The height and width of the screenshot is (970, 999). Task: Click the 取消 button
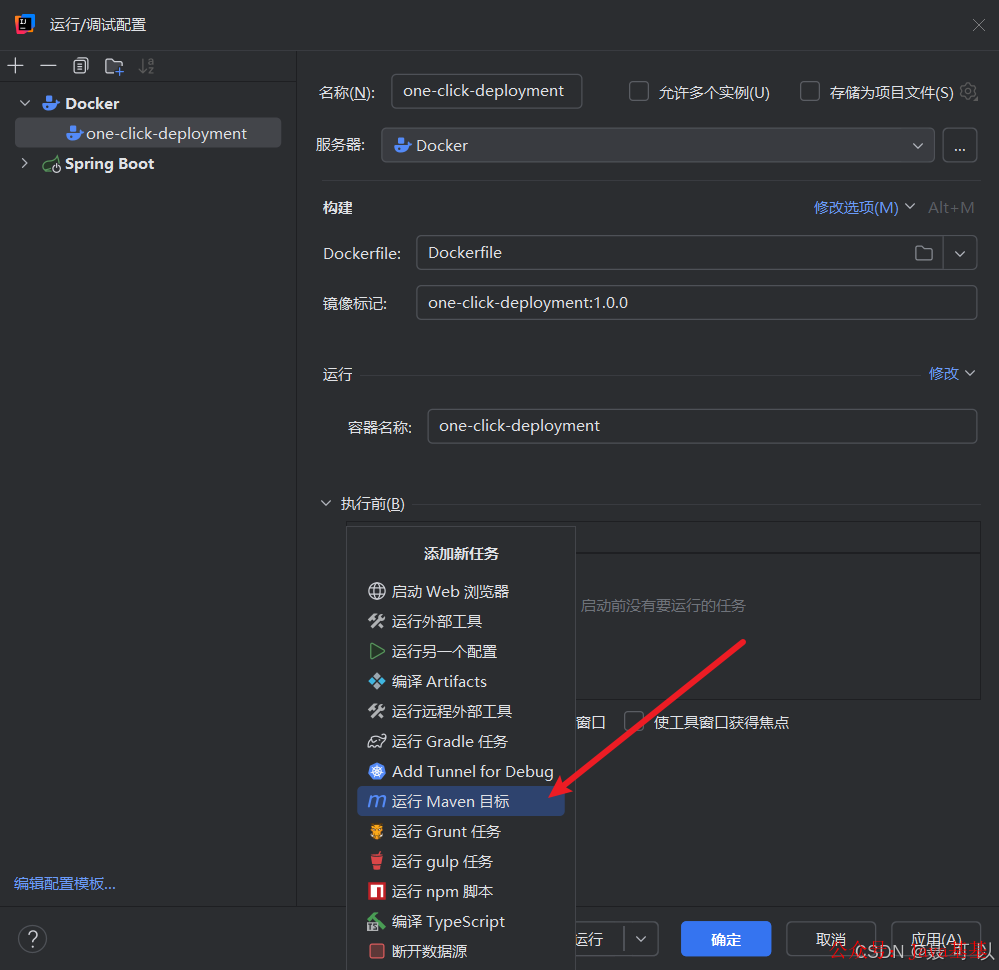(x=831, y=939)
